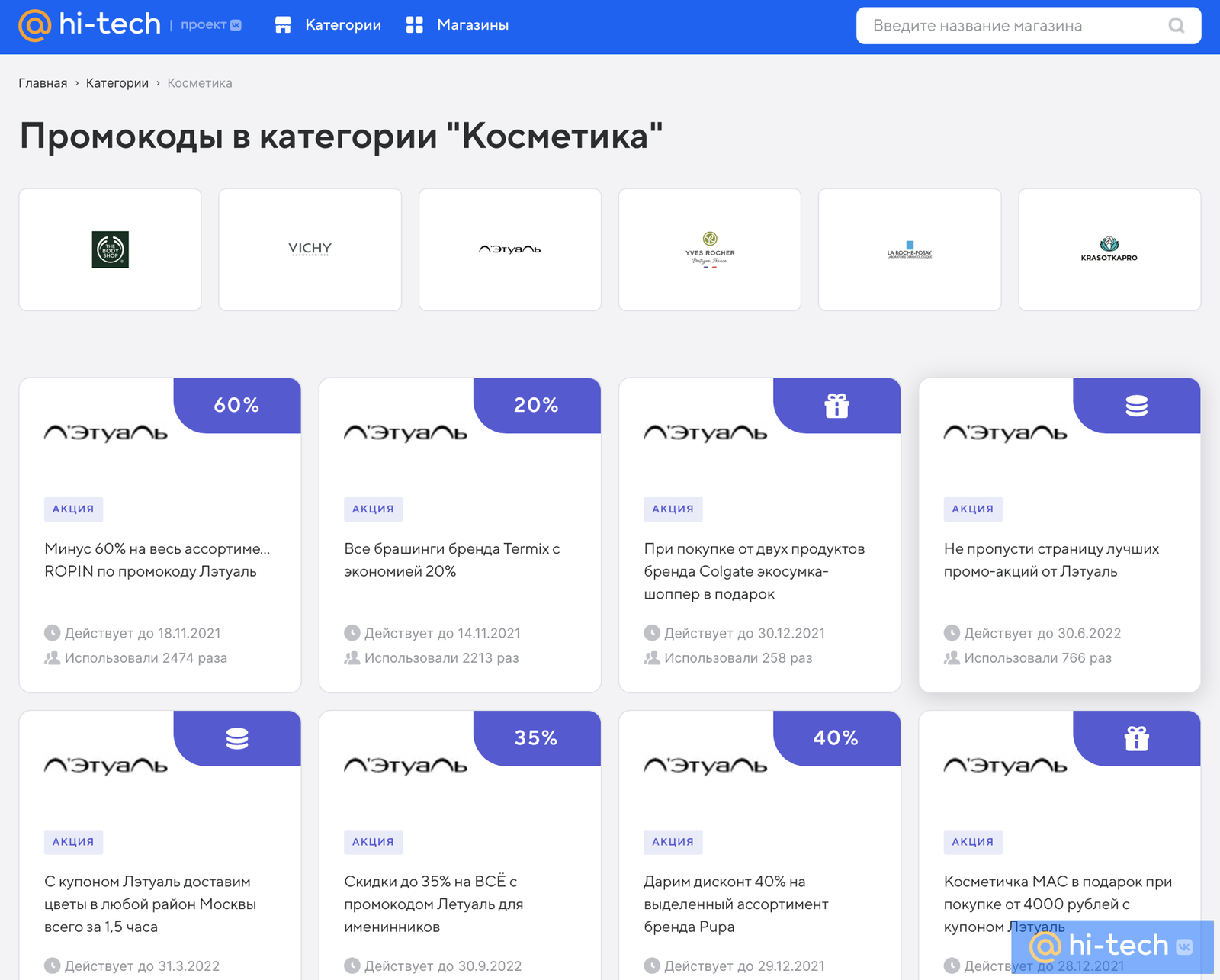The height and width of the screenshot is (980, 1220).
Task: Click clock icon beside Действует до 29.12.2021
Action: [652, 966]
